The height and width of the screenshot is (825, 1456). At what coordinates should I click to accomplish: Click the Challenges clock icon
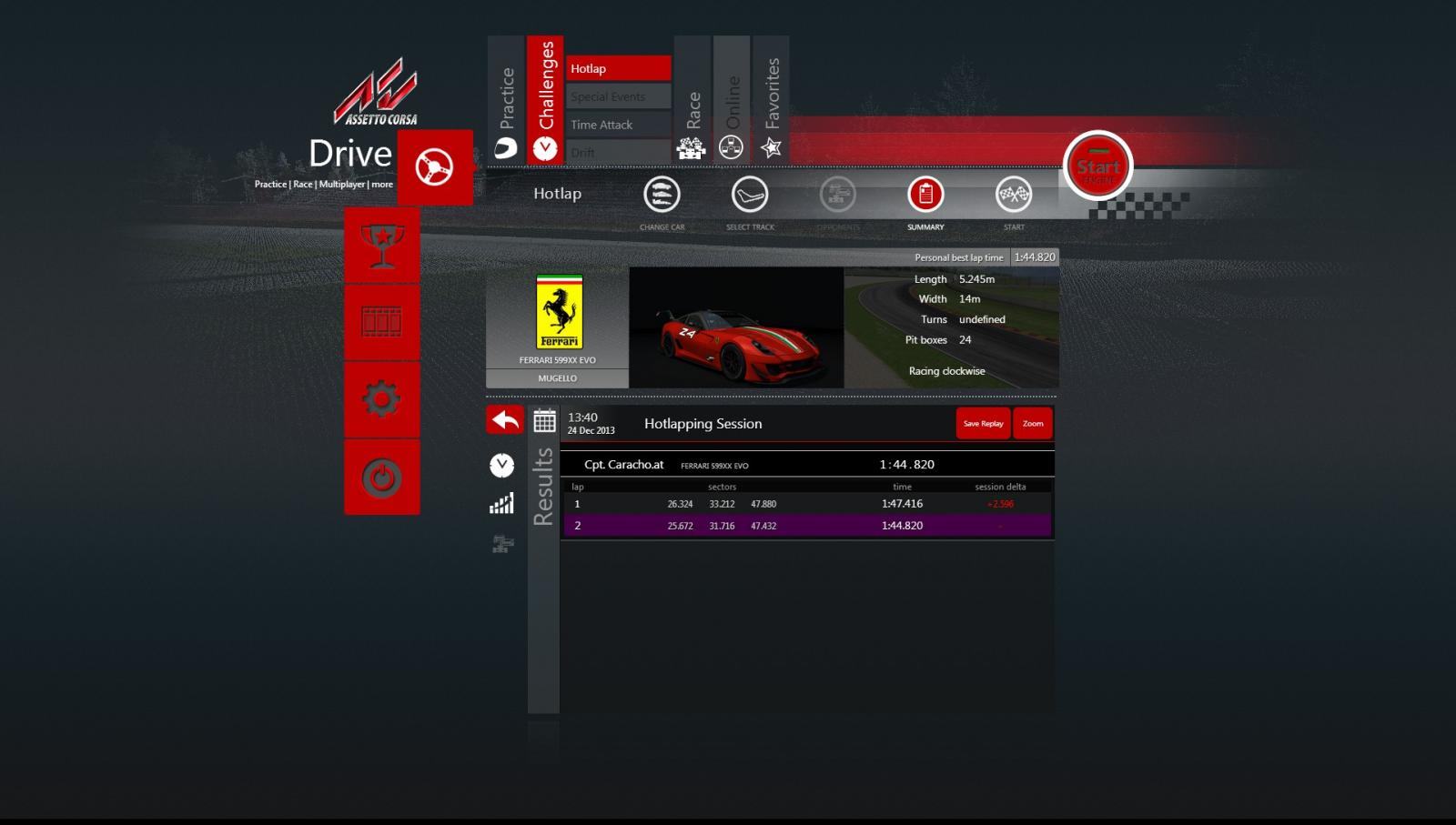545,148
